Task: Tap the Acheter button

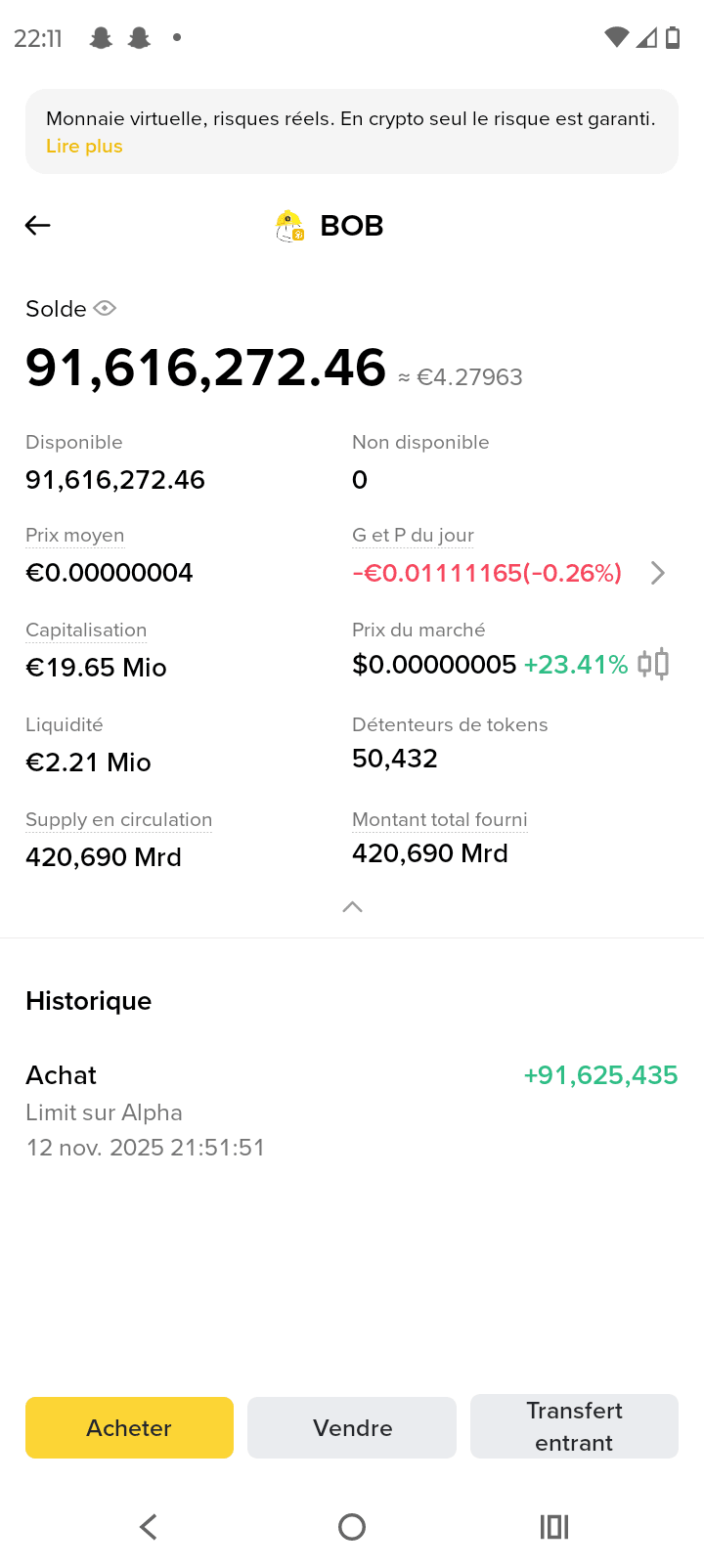Action: tap(129, 1427)
